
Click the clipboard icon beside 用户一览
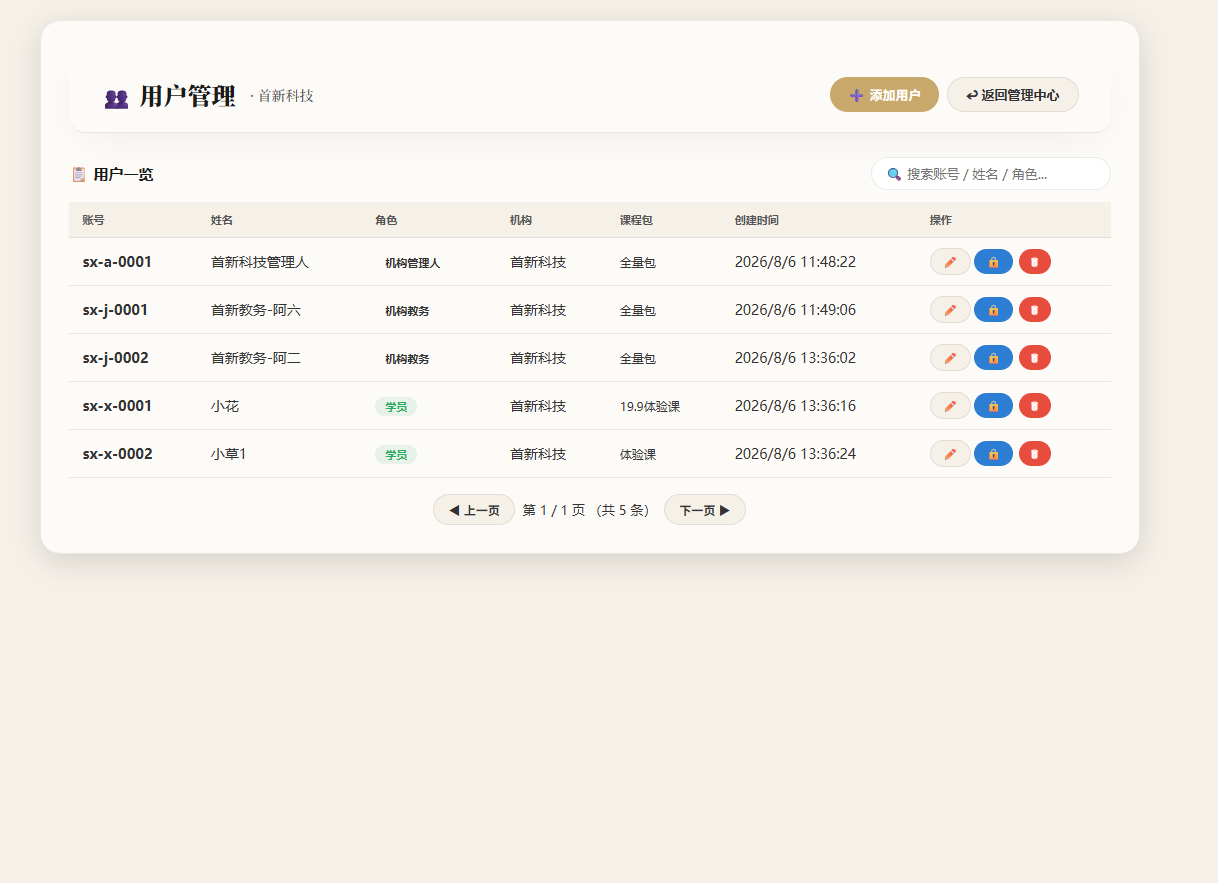tap(79, 174)
